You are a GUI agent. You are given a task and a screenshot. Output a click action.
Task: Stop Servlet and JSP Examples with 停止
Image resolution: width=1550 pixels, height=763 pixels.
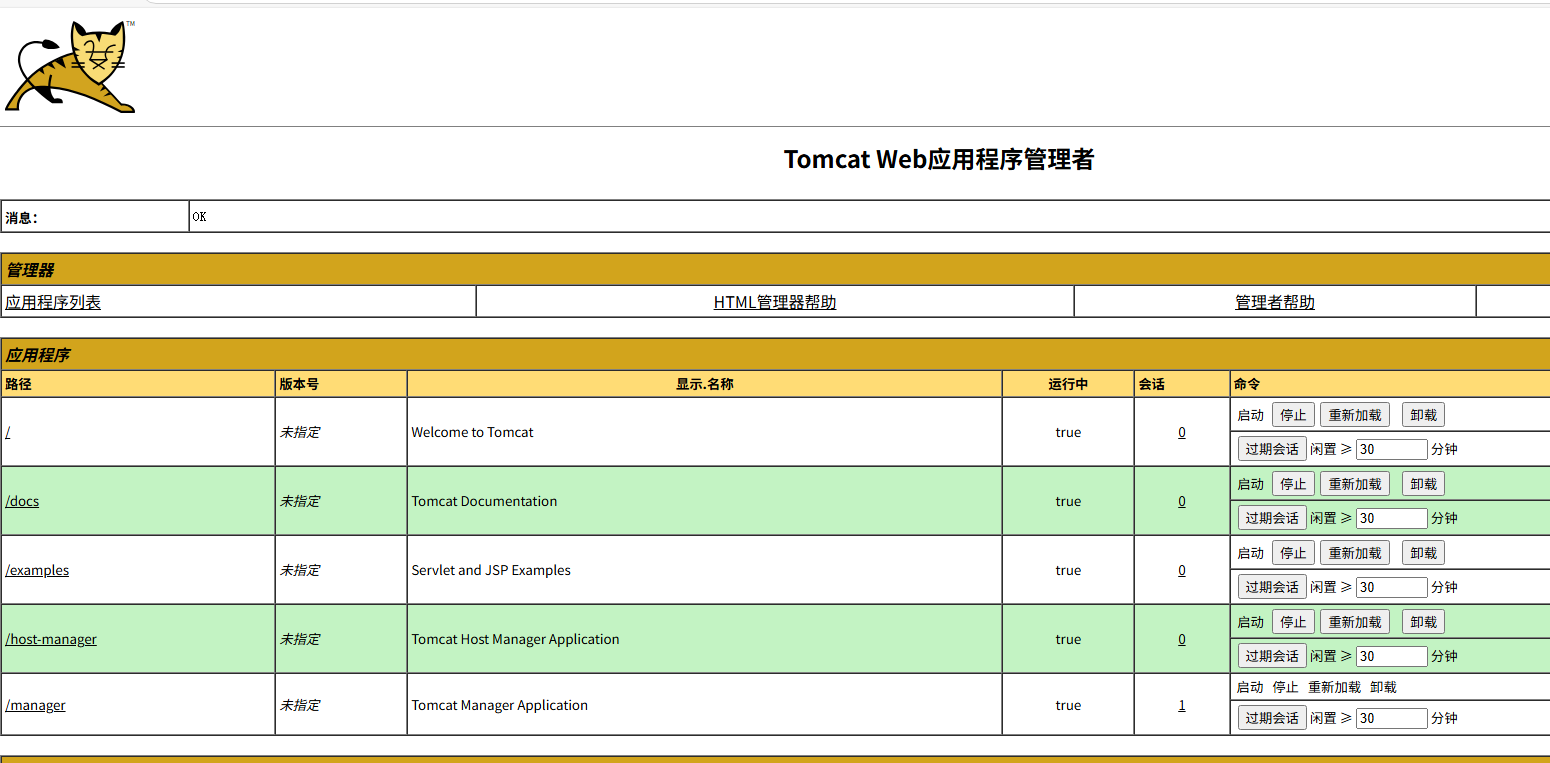pos(1293,553)
